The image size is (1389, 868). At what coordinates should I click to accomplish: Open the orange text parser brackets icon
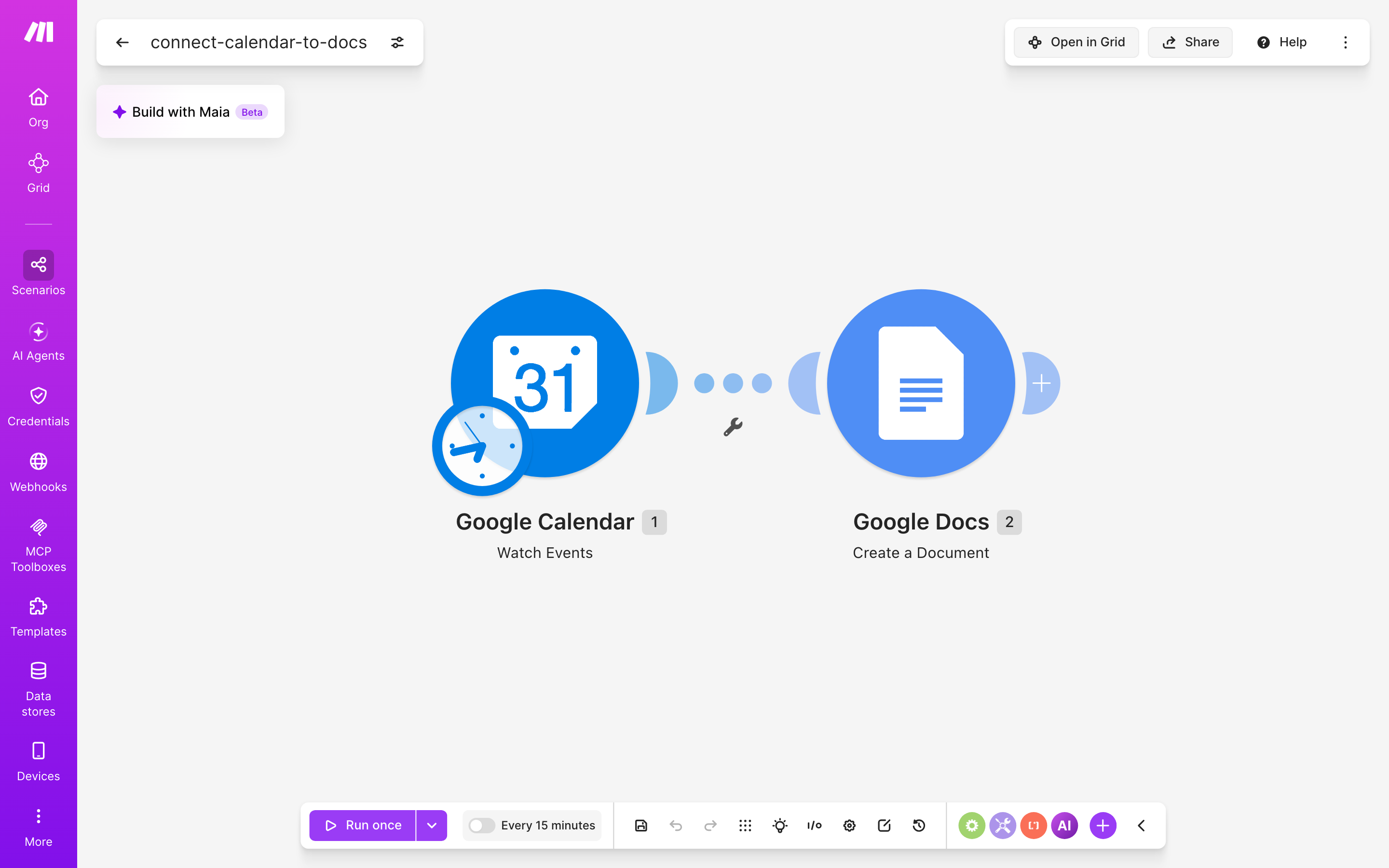pos(1034,826)
